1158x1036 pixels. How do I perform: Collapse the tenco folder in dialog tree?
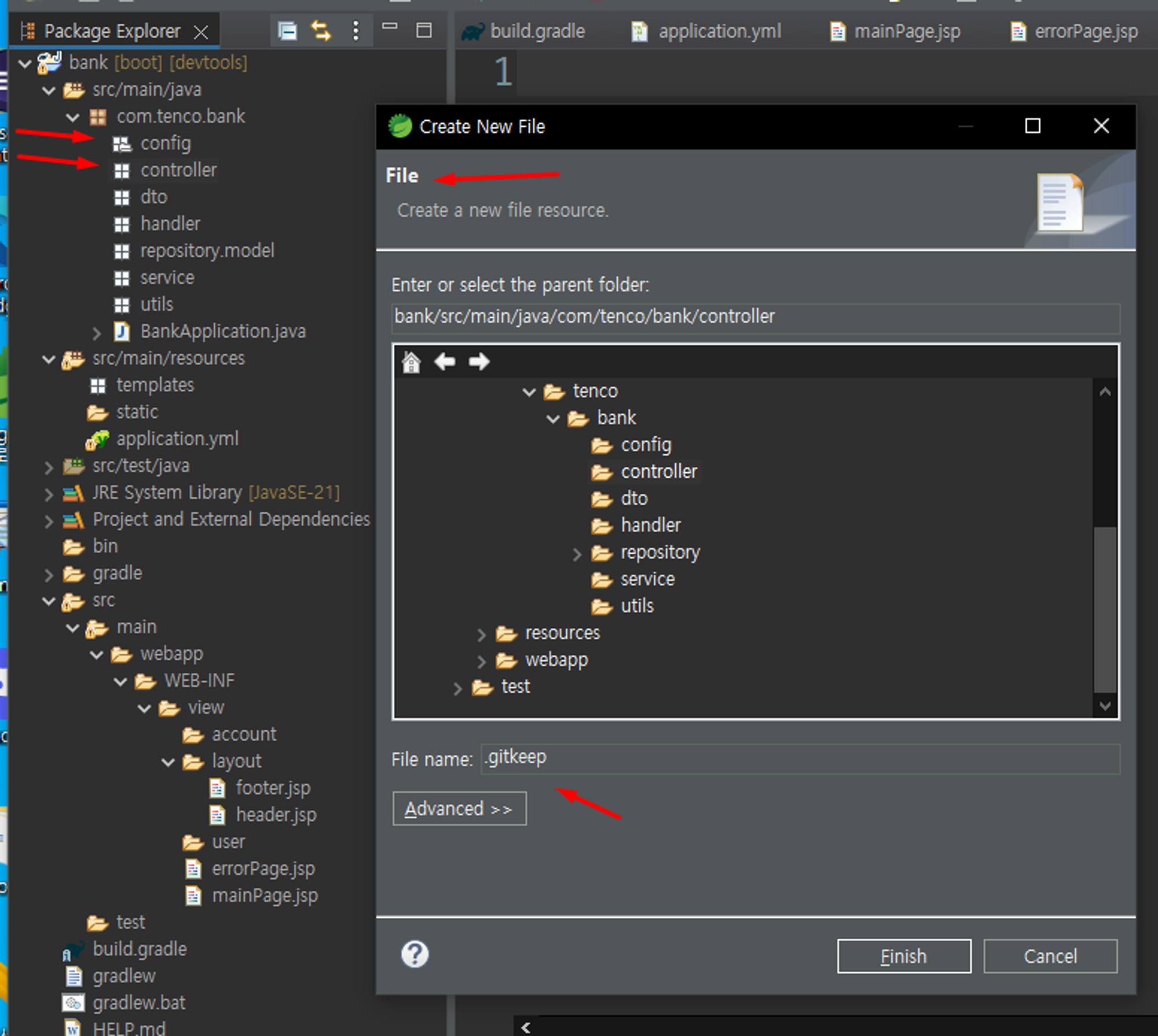pos(529,392)
